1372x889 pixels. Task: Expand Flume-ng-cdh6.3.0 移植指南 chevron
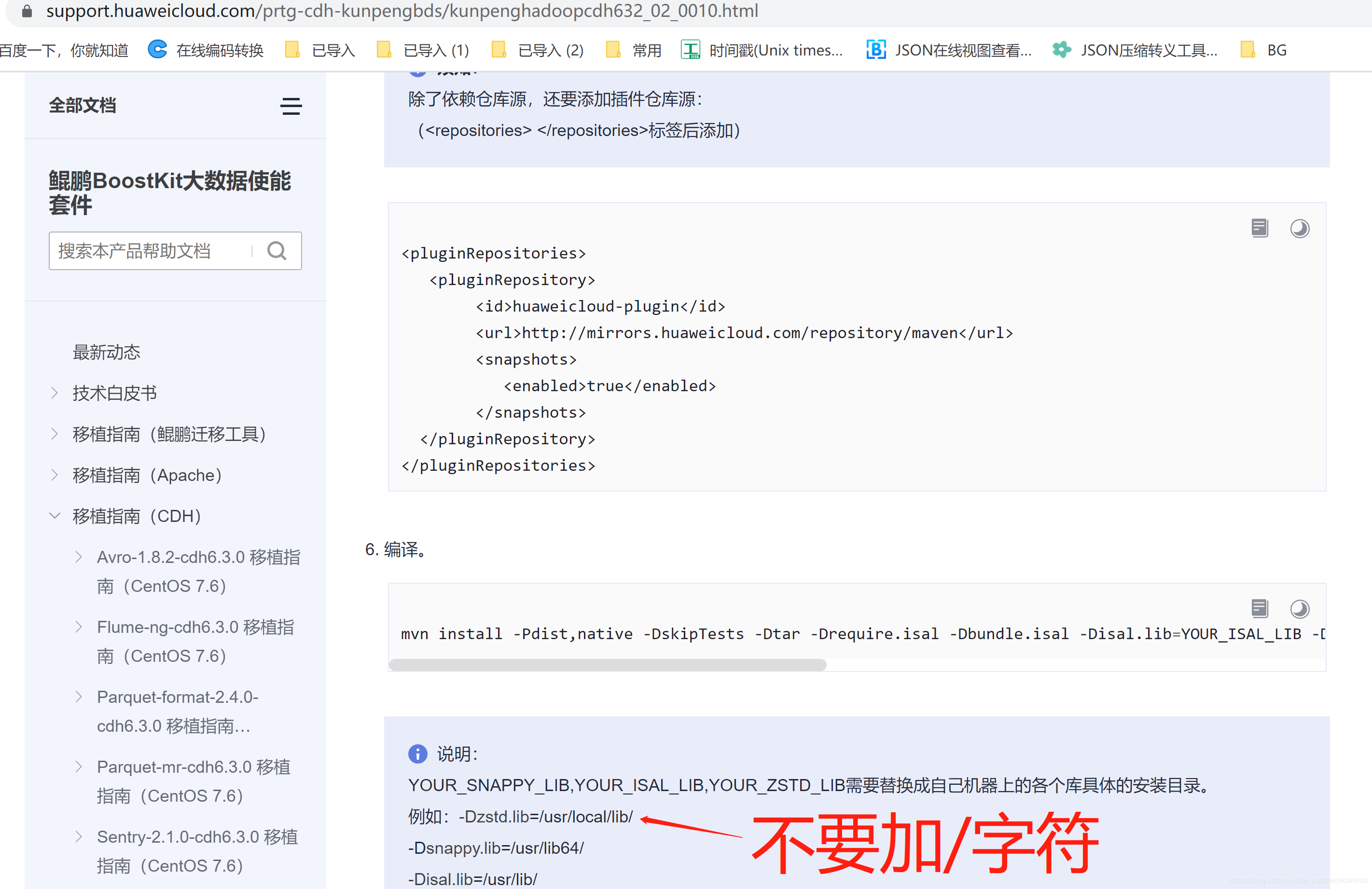click(79, 626)
